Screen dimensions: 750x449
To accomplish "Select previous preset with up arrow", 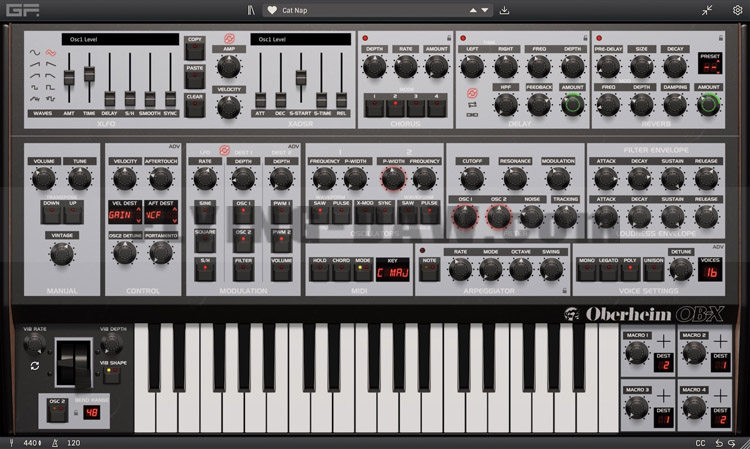I will point(473,10).
